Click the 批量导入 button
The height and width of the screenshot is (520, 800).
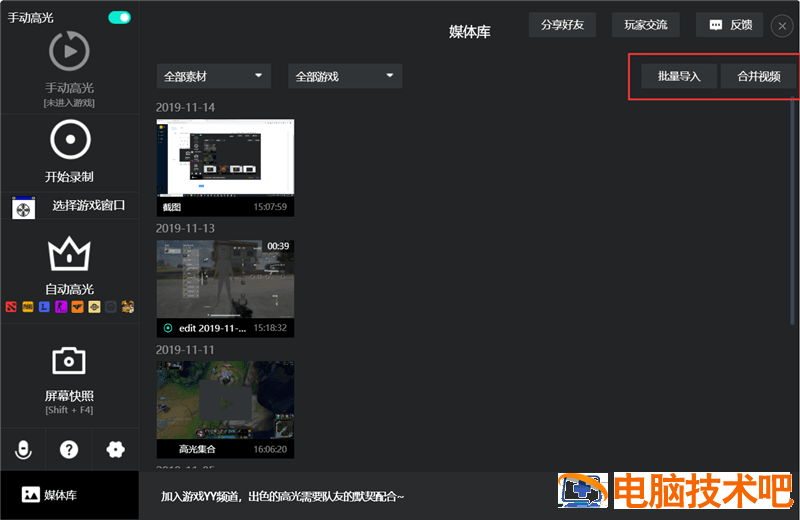[x=679, y=77]
